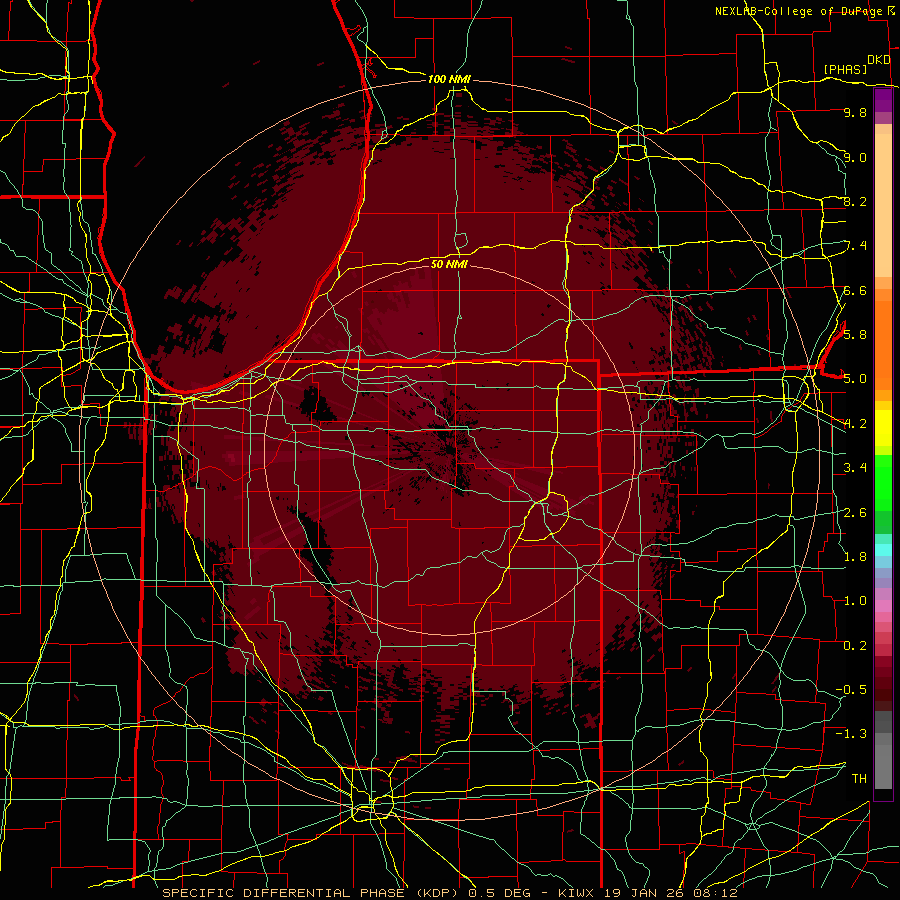Click the 19 JAN 26 08:12 timestamp
Image resolution: width=900 pixels, height=900 pixels.
tap(670, 893)
